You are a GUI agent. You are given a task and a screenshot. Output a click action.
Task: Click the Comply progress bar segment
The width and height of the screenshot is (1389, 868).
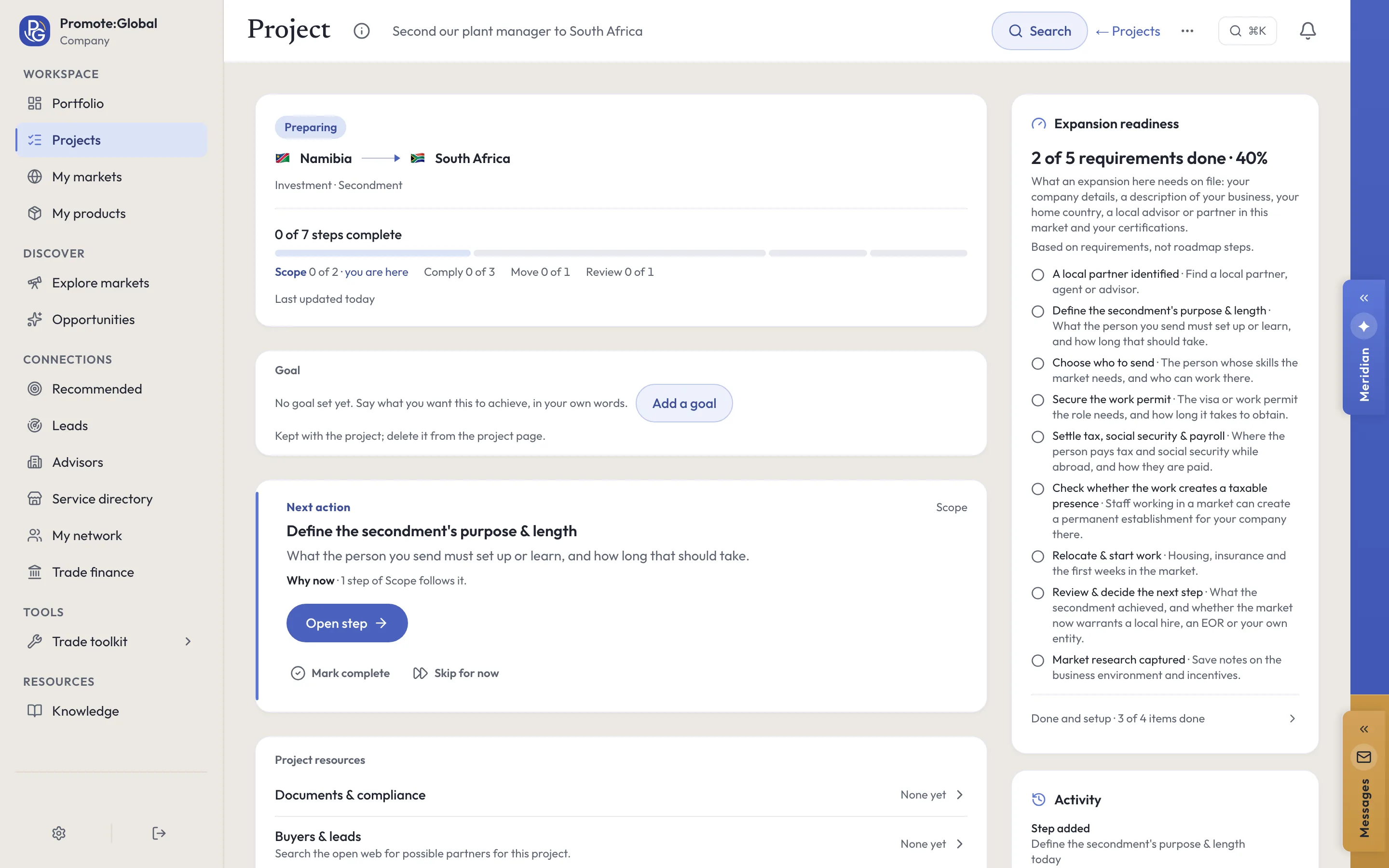[x=619, y=253]
